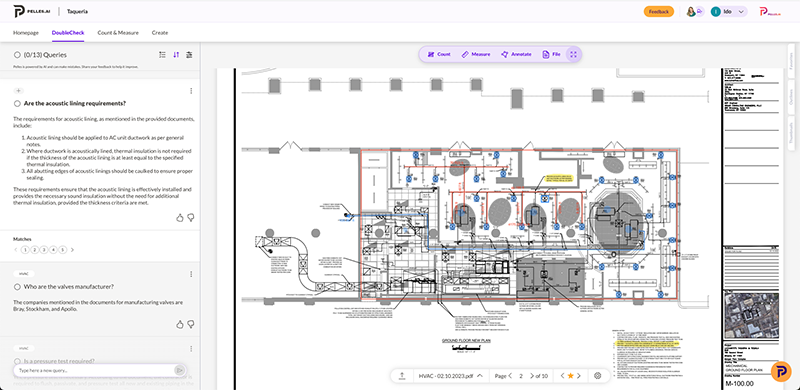Open the viewer settings gear icon
800x390 pixels.
[x=598, y=376]
